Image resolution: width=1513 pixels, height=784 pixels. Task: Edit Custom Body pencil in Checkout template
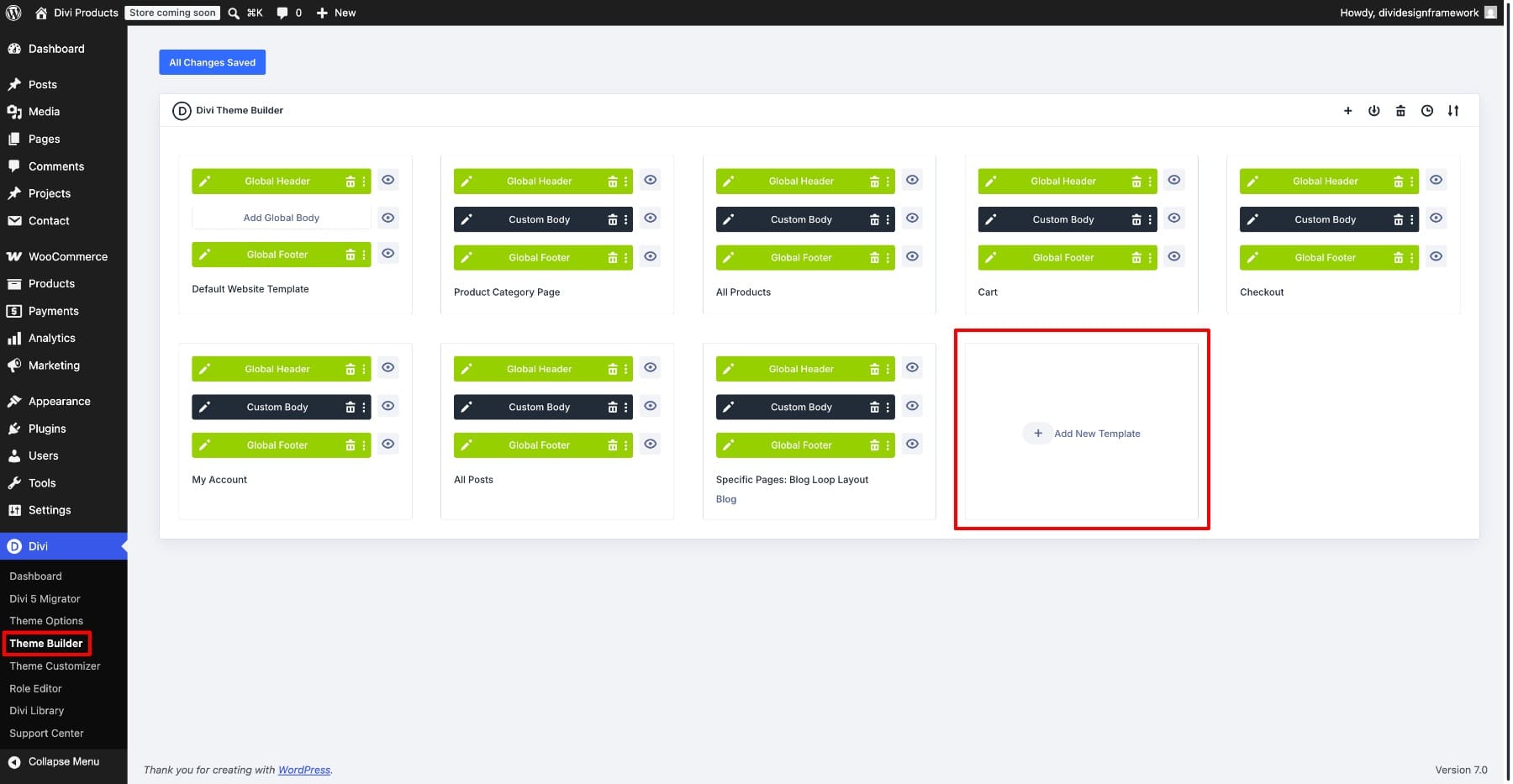(1252, 220)
